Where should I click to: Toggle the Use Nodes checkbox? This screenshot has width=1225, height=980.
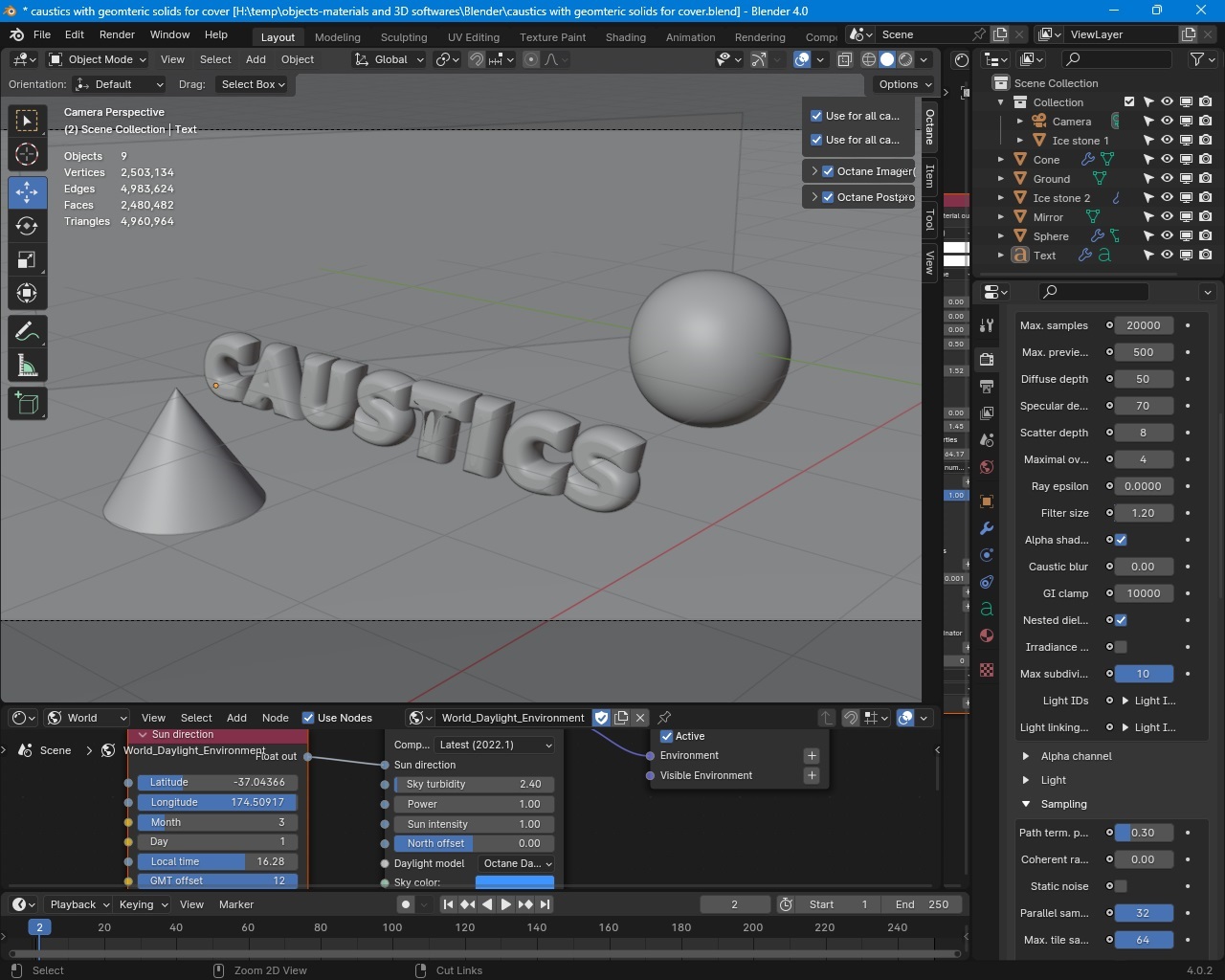click(x=308, y=718)
